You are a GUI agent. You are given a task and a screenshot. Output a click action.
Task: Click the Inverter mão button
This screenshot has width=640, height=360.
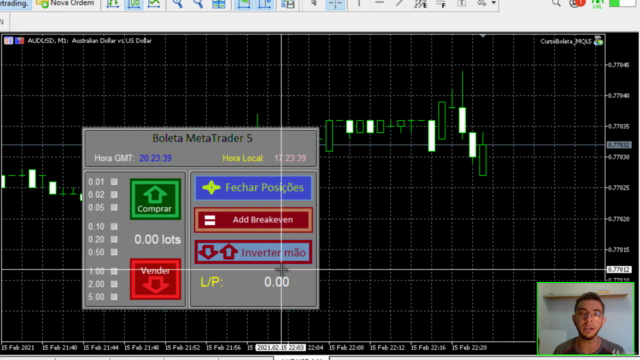[253, 252]
